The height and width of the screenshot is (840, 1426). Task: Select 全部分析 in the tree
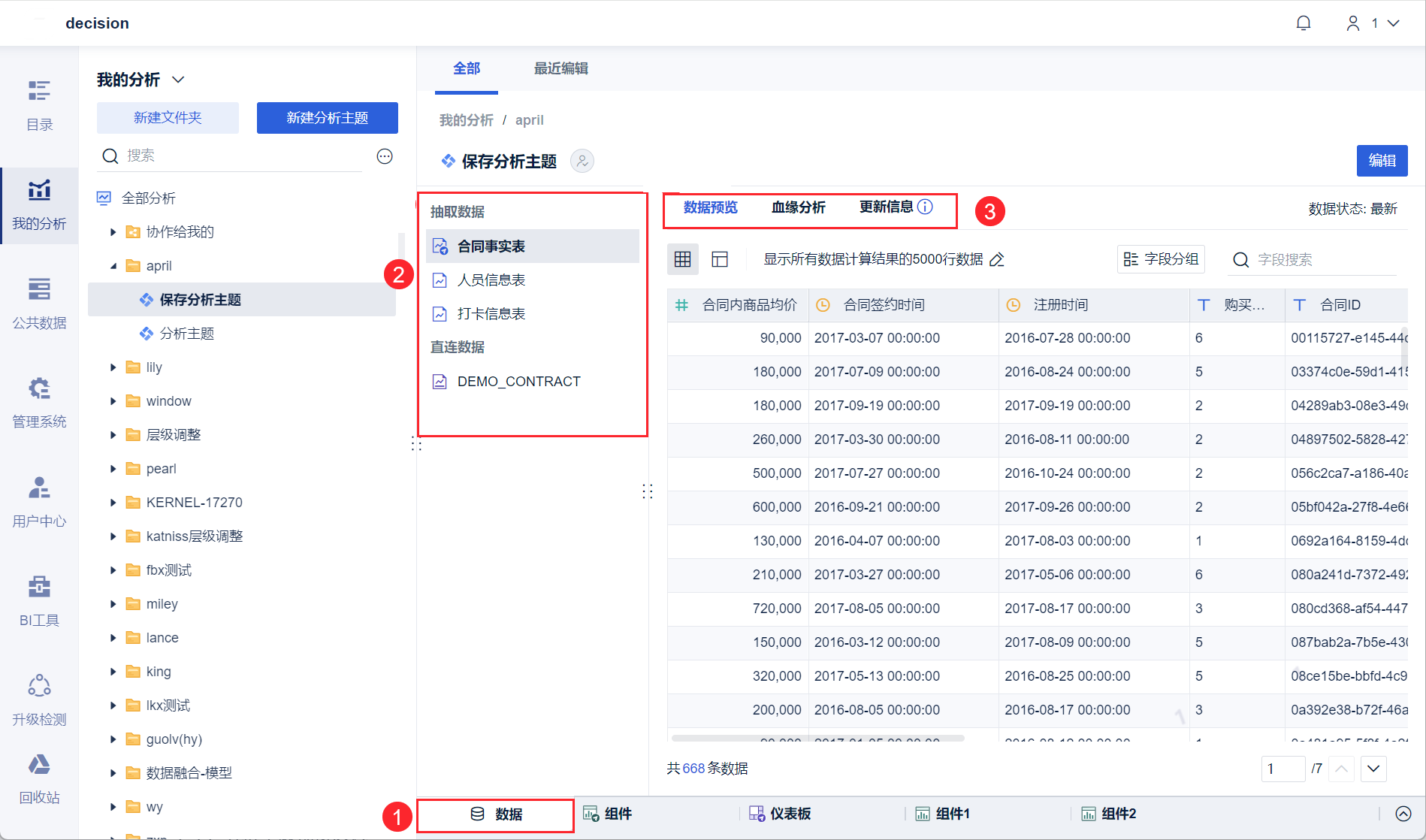click(x=148, y=198)
